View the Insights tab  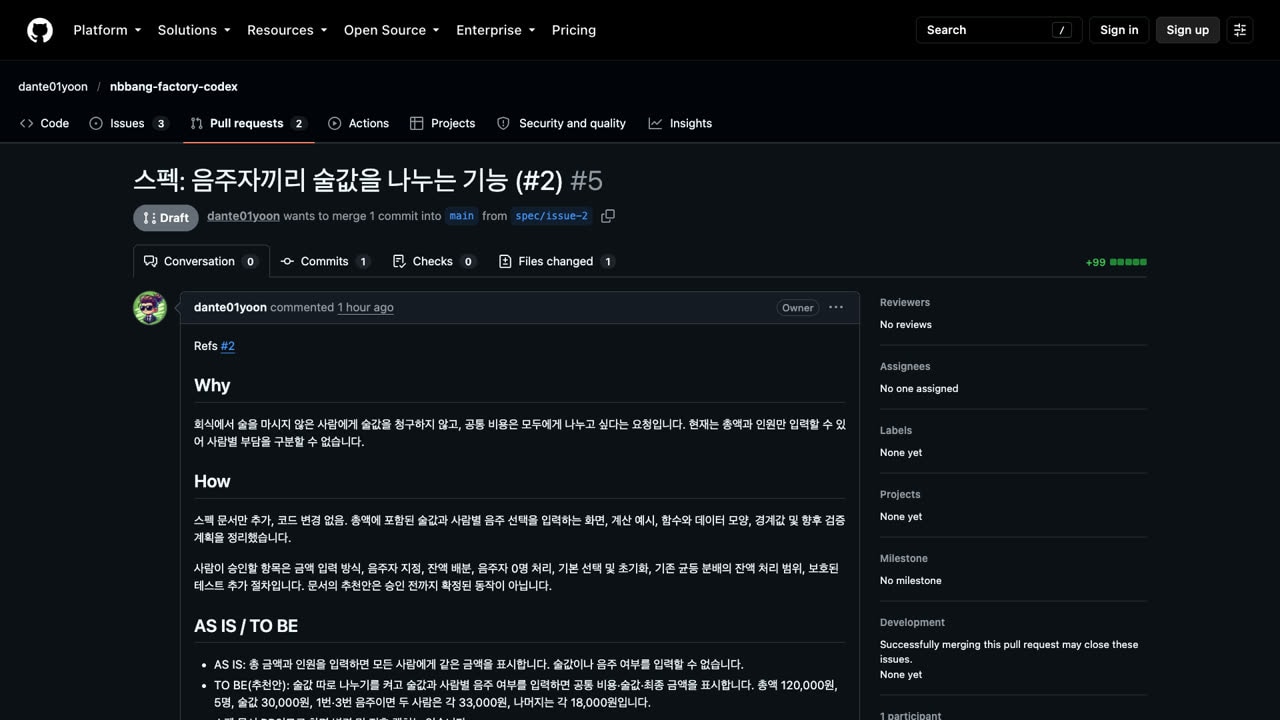pos(680,123)
